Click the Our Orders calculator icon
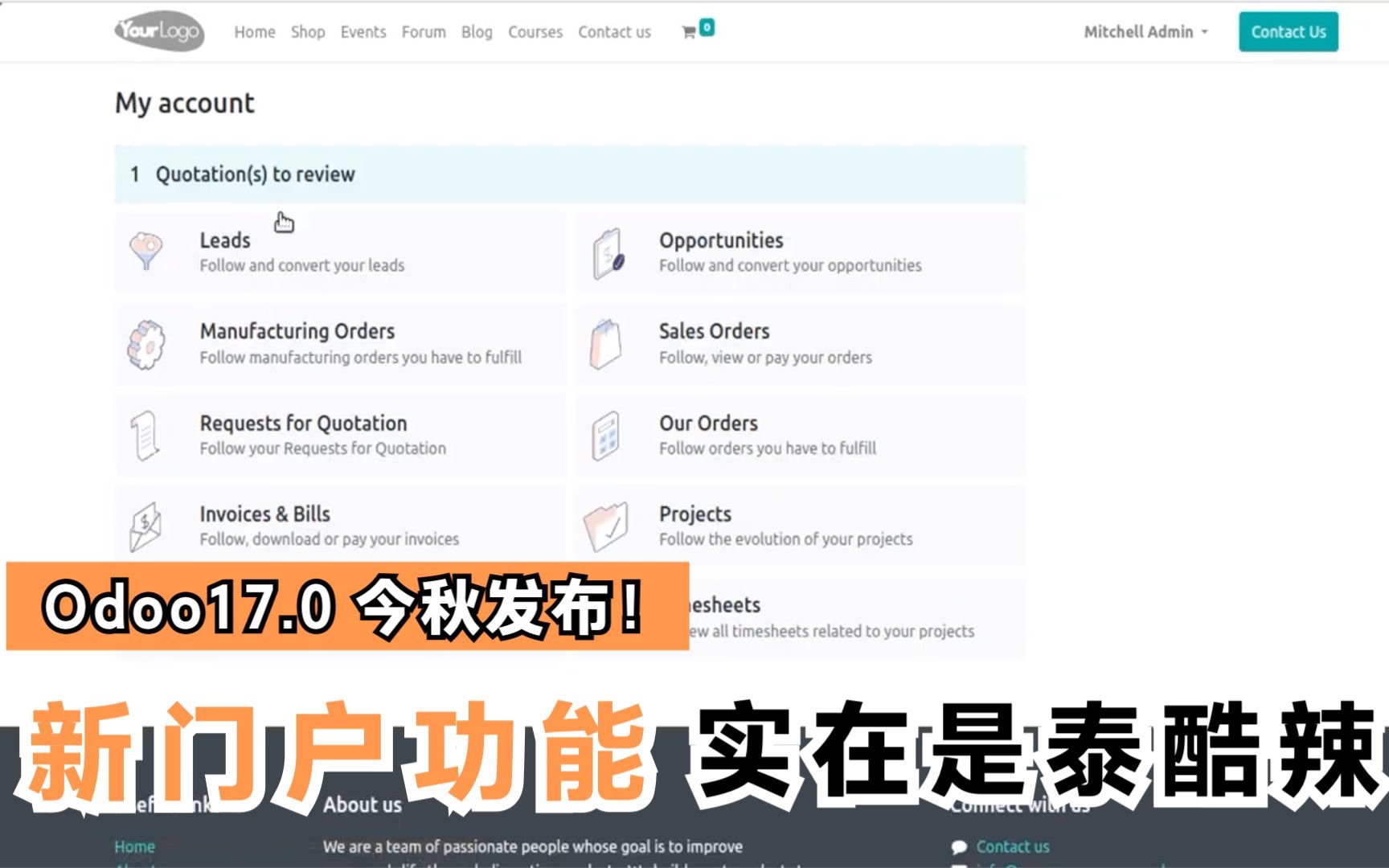This screenshot has height=868, width=1389. coord(605,436)
